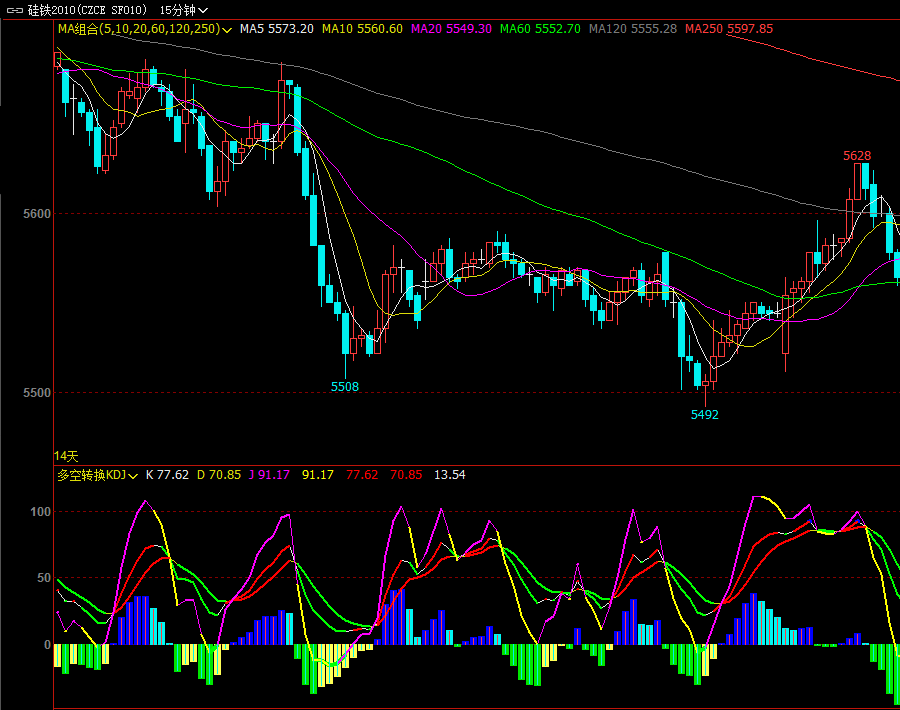The width and height of the screenshot is (900, 710).
Task: Click the 0 level on the KDJ axis
Action: point(47,645)
